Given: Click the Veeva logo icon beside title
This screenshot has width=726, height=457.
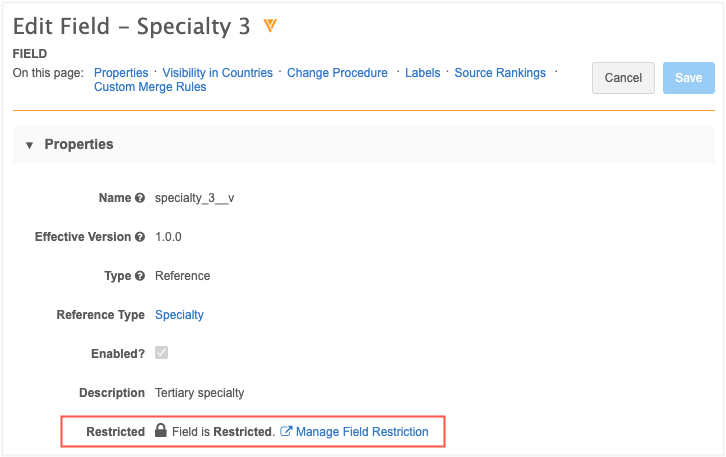Looking at the screenshot, I should 270,25.
